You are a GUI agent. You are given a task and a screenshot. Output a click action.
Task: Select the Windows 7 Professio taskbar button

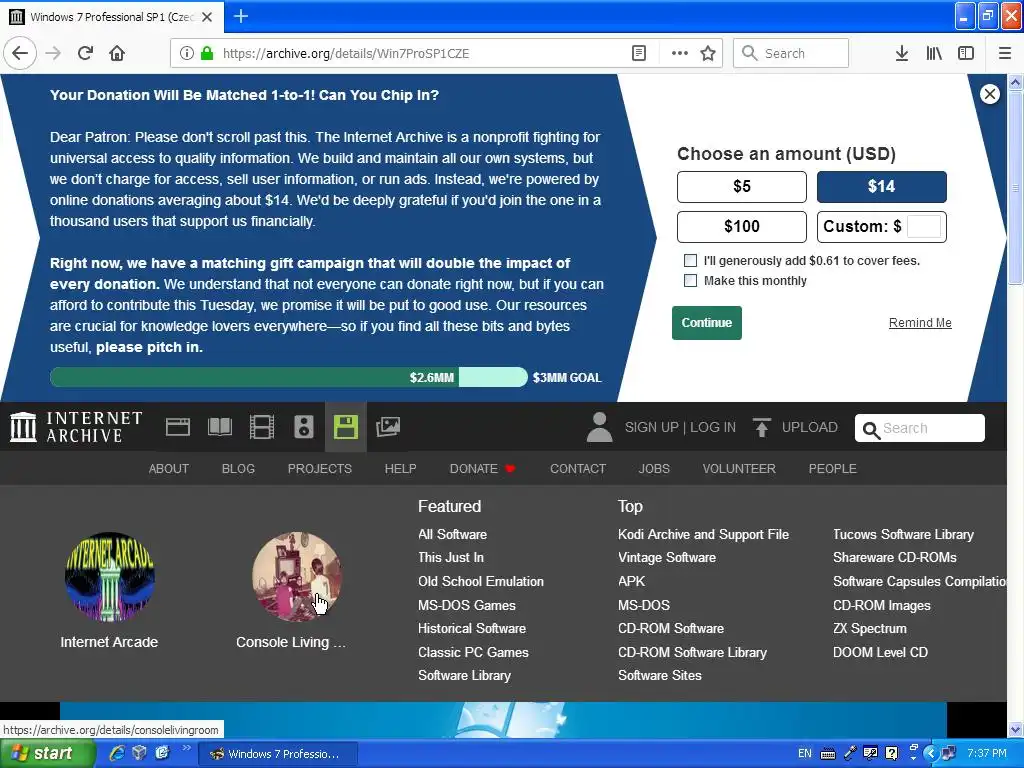pyautogui.click(x=277, y=754)
